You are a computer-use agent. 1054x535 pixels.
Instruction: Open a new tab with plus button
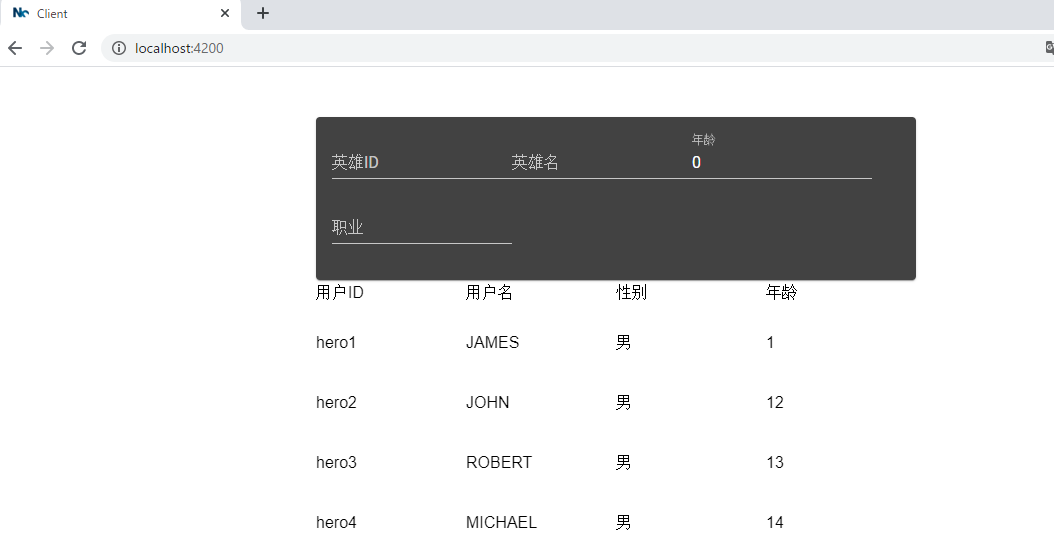click(263, 13)
